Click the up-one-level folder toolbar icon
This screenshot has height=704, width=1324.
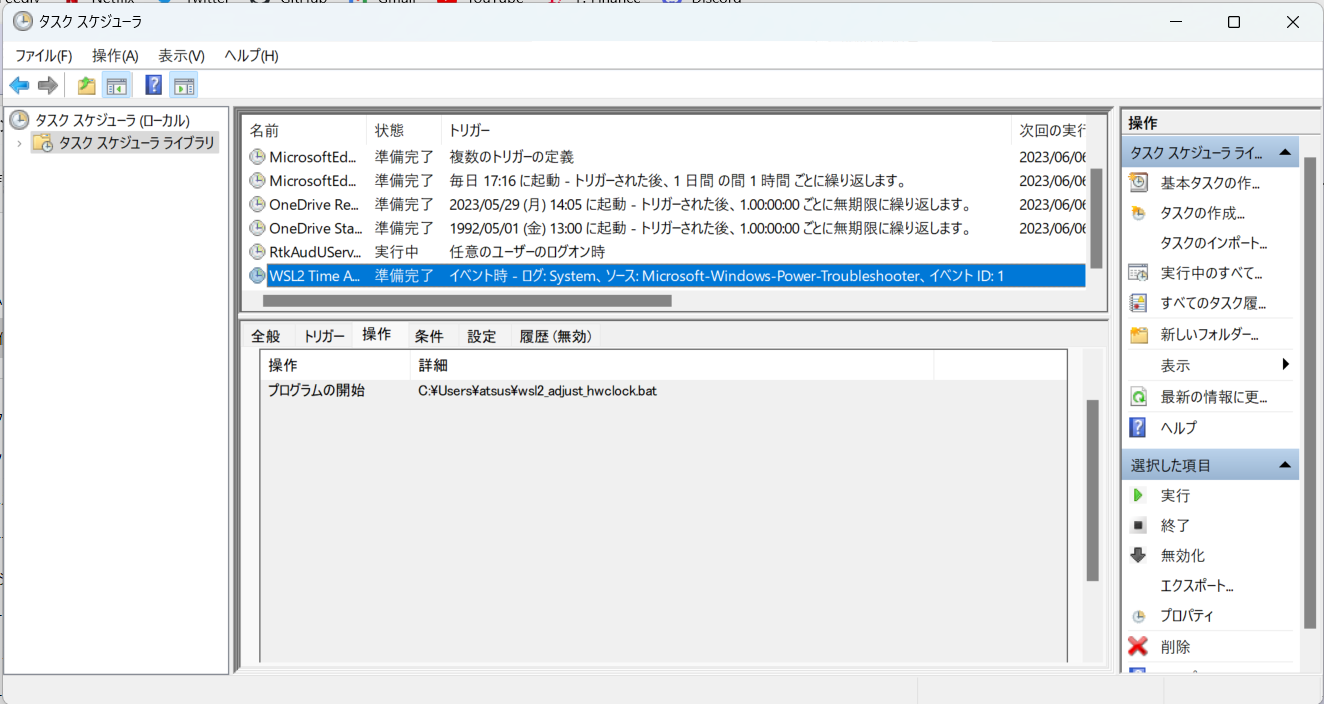tap(87, 86)
